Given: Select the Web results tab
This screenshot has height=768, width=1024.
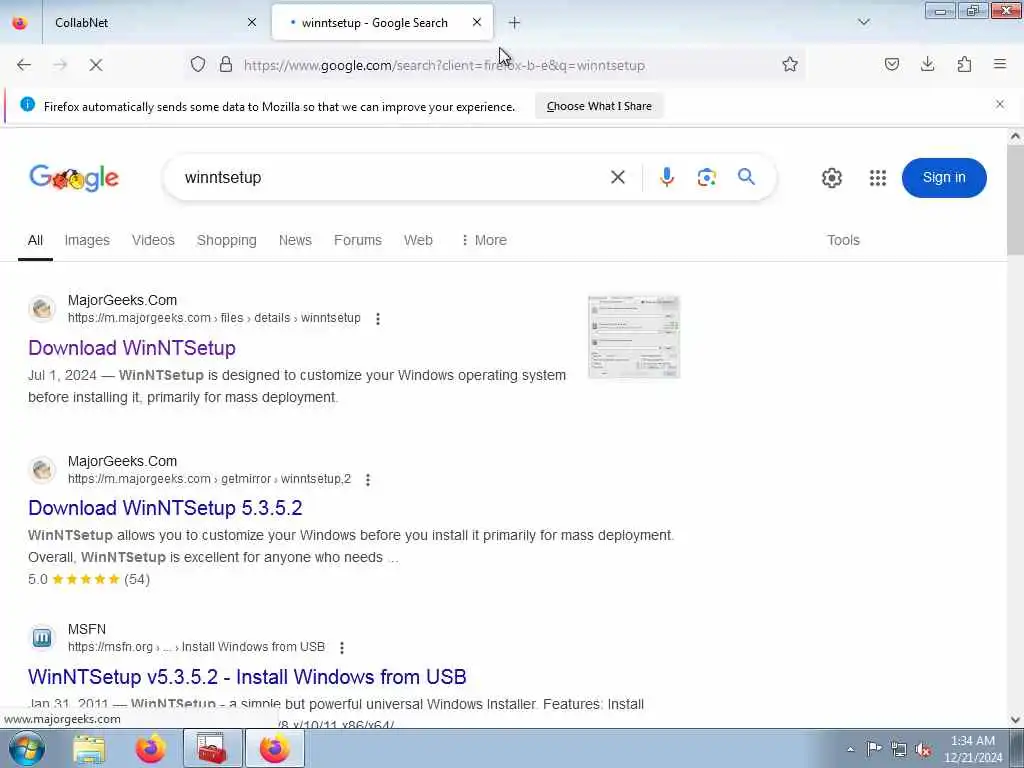Looking at the screenshot, I should click(418, 240).
